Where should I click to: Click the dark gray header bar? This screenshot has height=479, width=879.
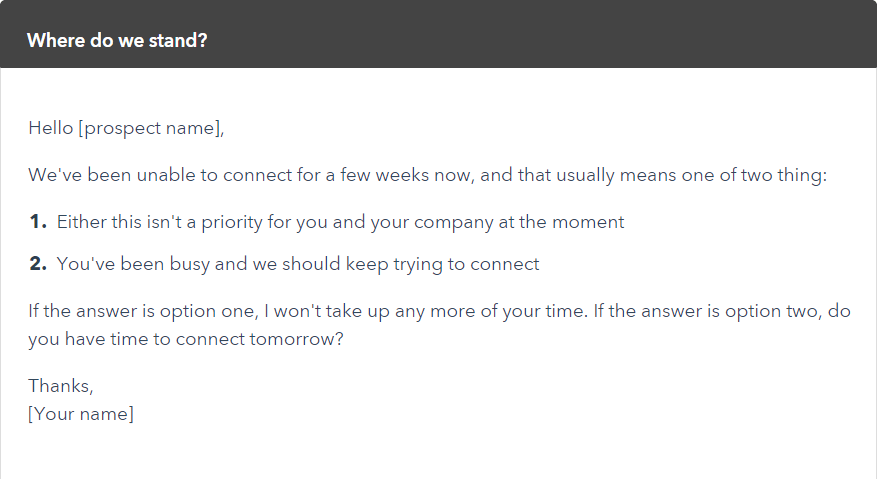(439, 34)
